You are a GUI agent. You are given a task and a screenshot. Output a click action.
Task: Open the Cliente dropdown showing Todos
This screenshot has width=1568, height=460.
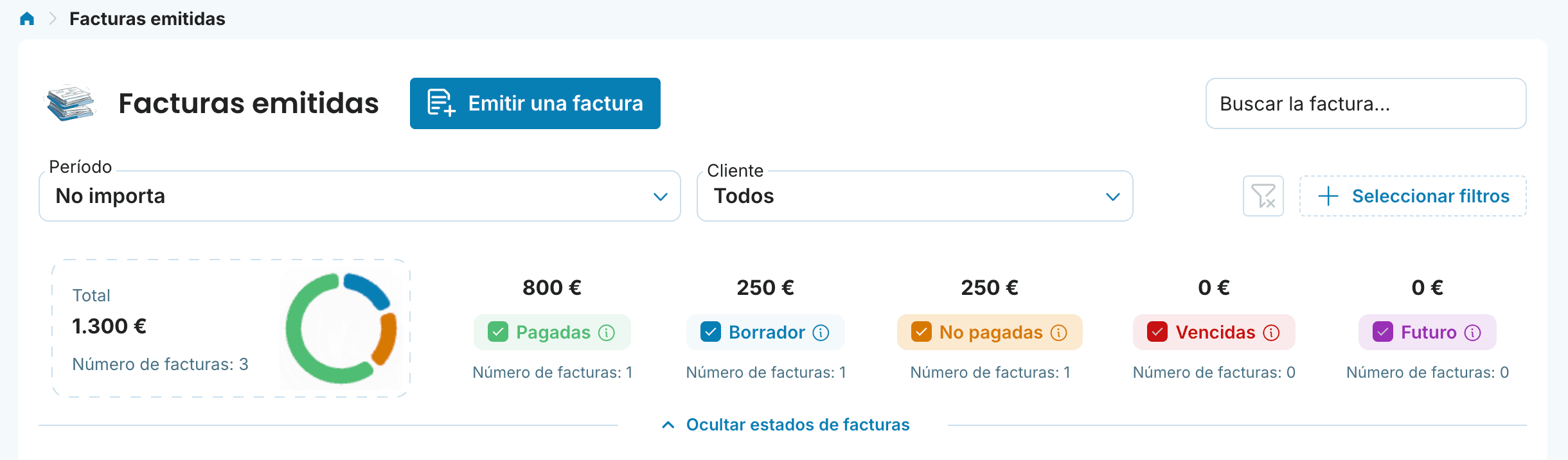tap(915, 196)
